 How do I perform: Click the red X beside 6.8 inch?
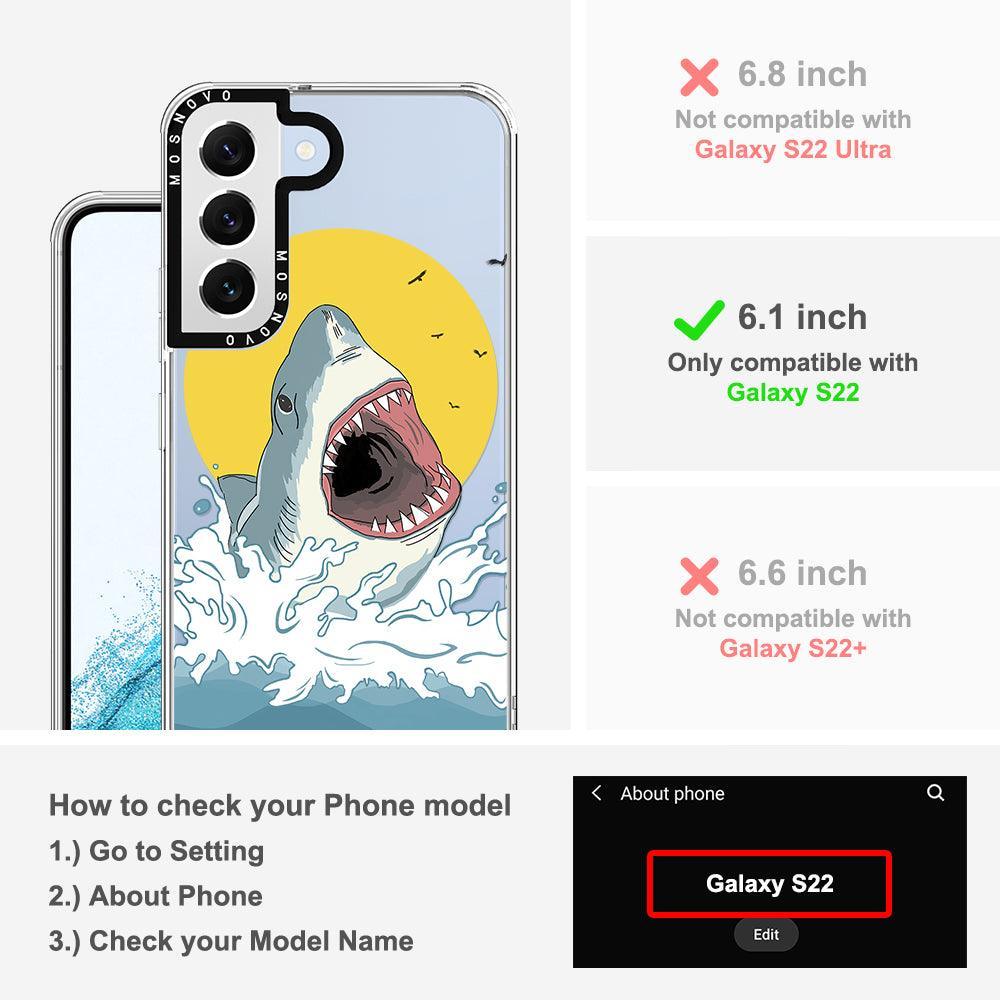pyautogui.click(x=699, y=77)
